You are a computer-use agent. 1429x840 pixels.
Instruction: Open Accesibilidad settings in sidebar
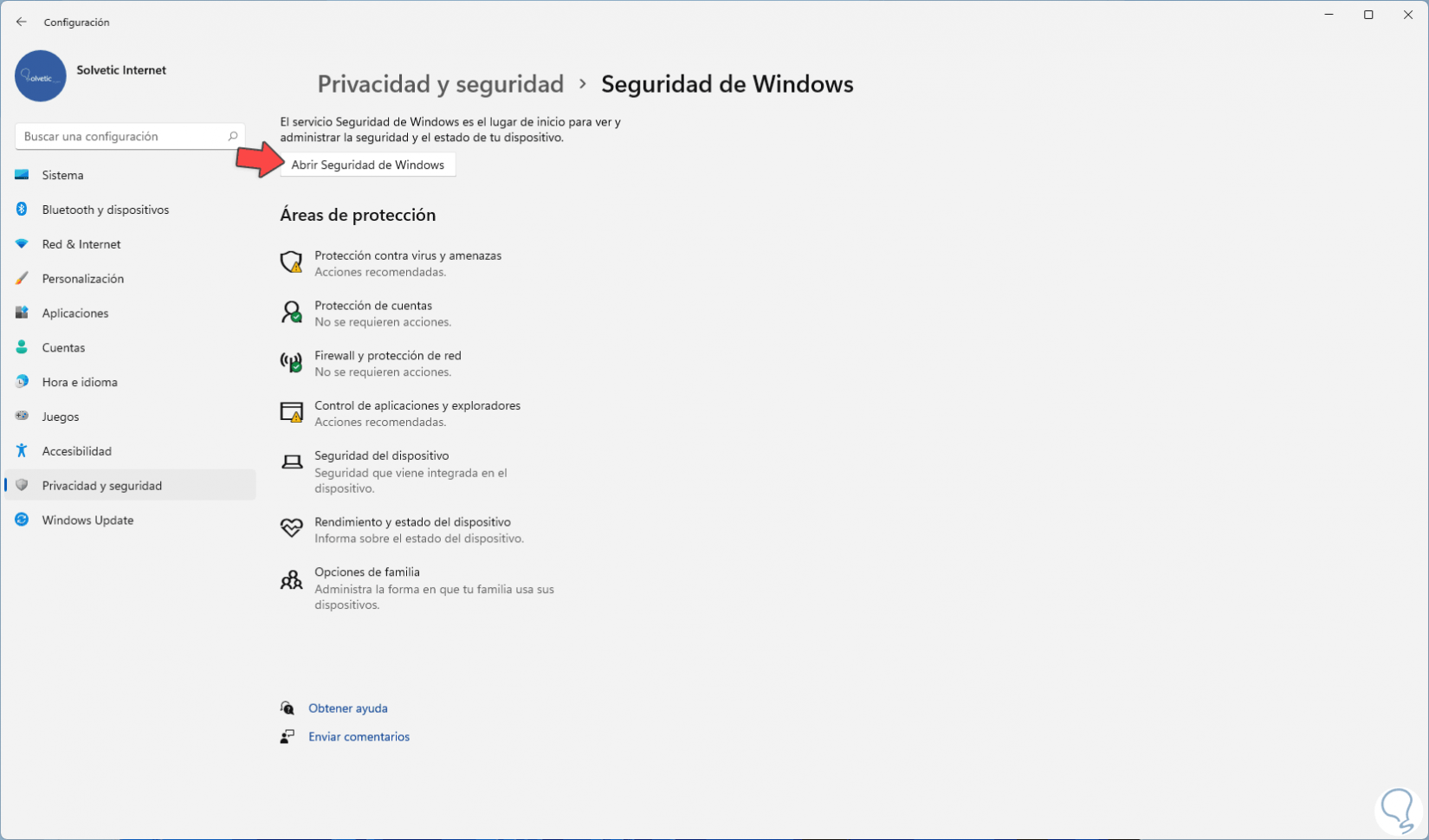click(76, 451)
